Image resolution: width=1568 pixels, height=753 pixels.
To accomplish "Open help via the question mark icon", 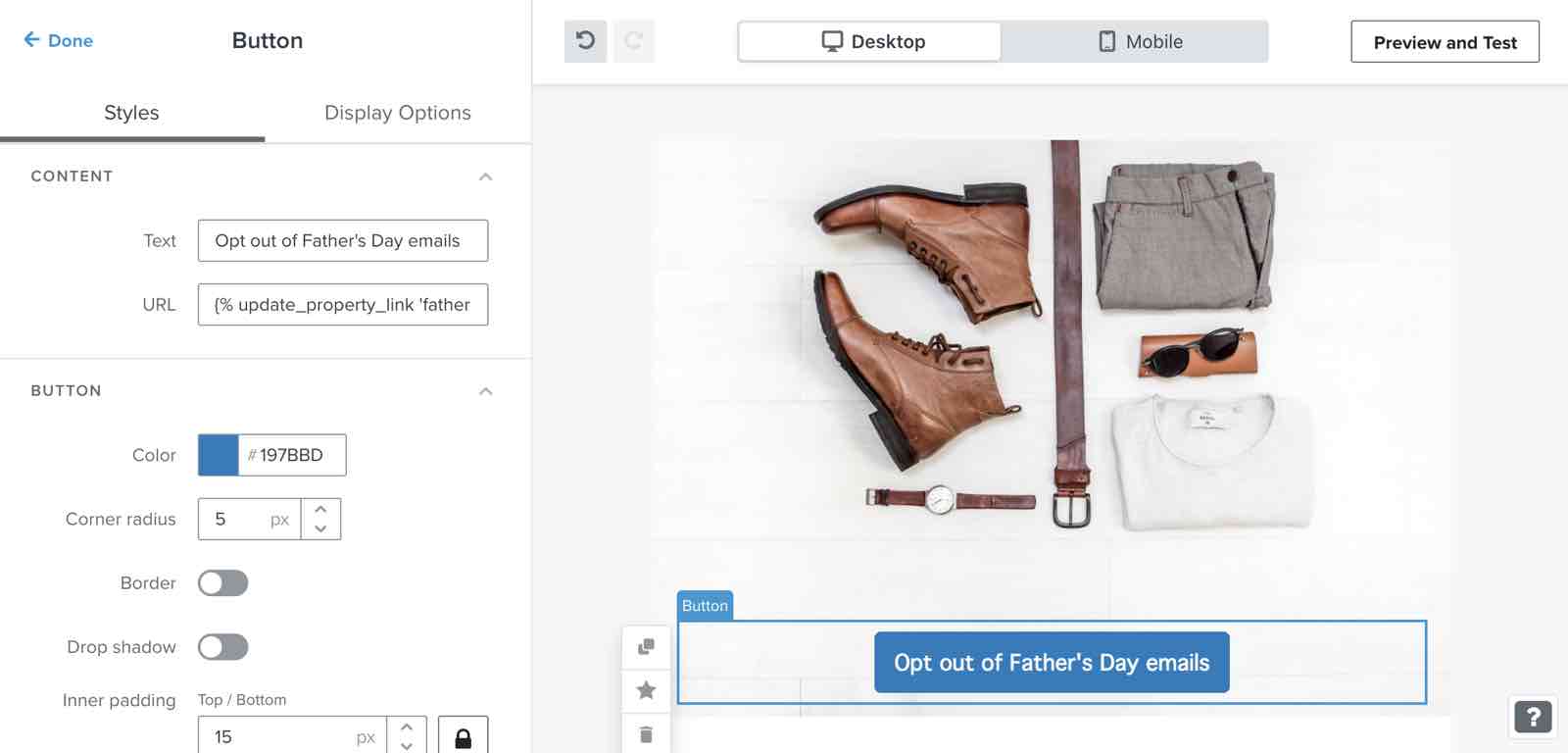I will coord(1533,717).
